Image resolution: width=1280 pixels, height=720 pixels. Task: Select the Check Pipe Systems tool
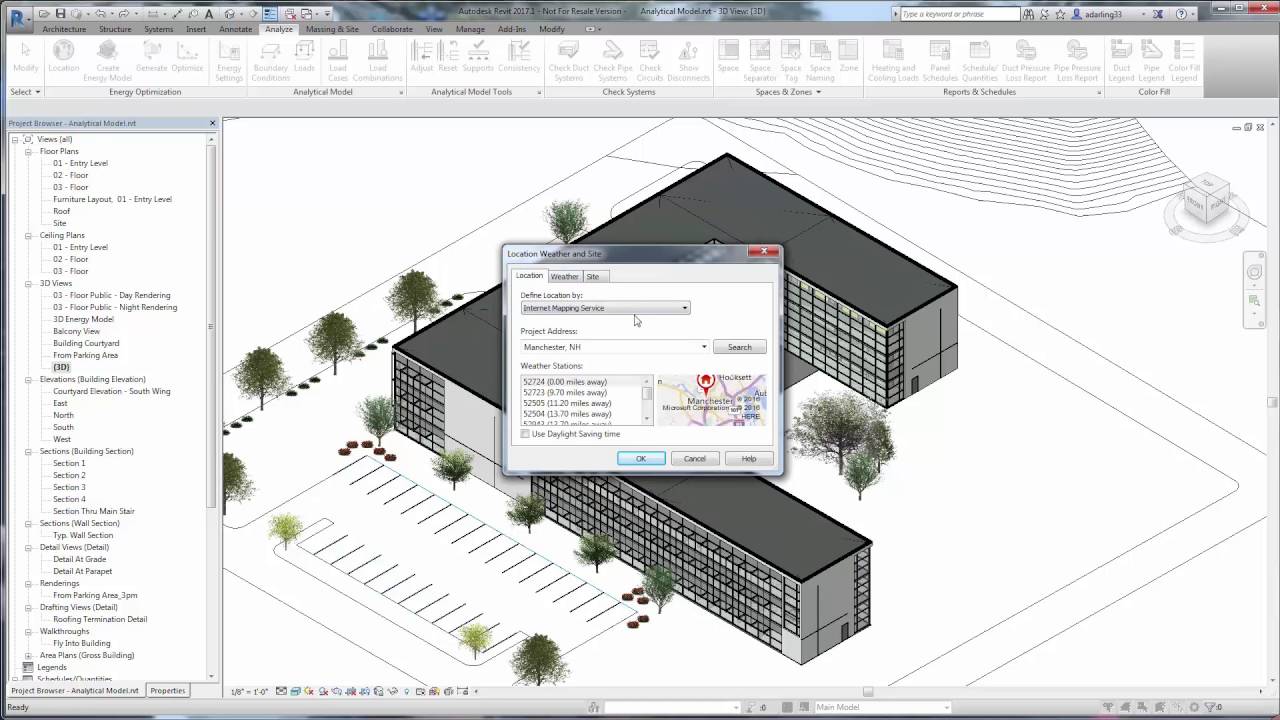612,57
